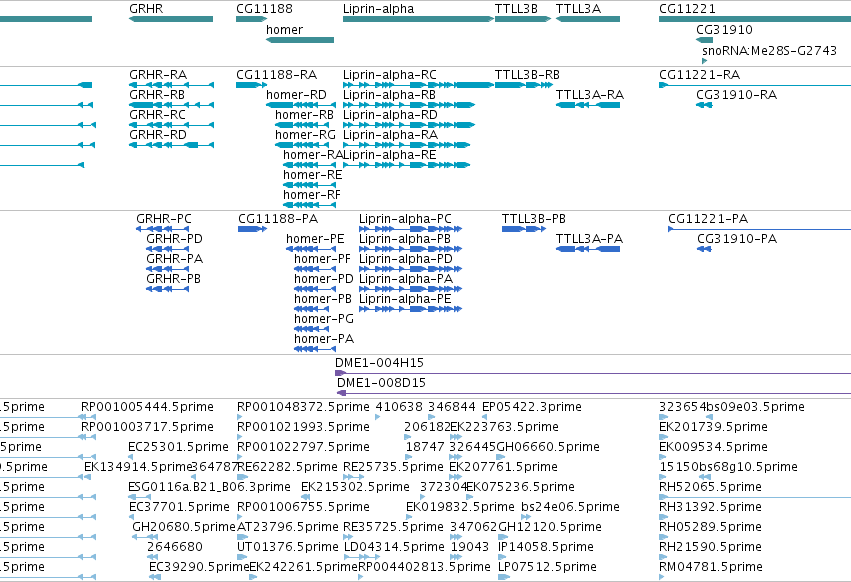Click transcript Liprin-alpha-RD
The height and width of the screenshot is (582, 851).
pos(409,125)
